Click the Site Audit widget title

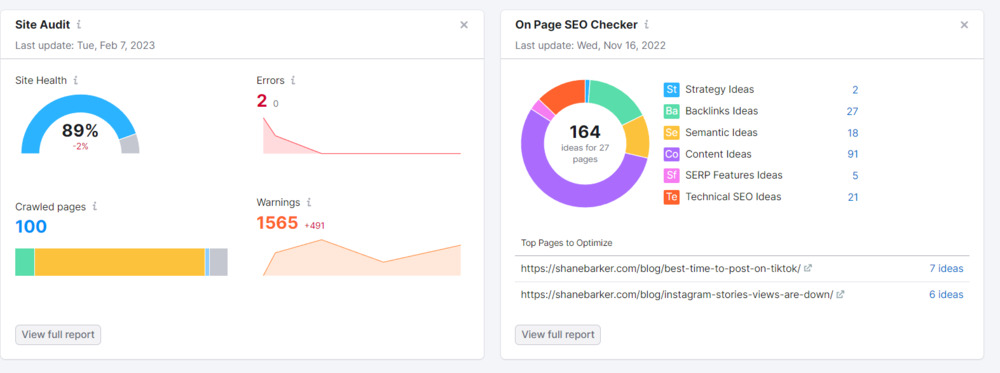43,25
